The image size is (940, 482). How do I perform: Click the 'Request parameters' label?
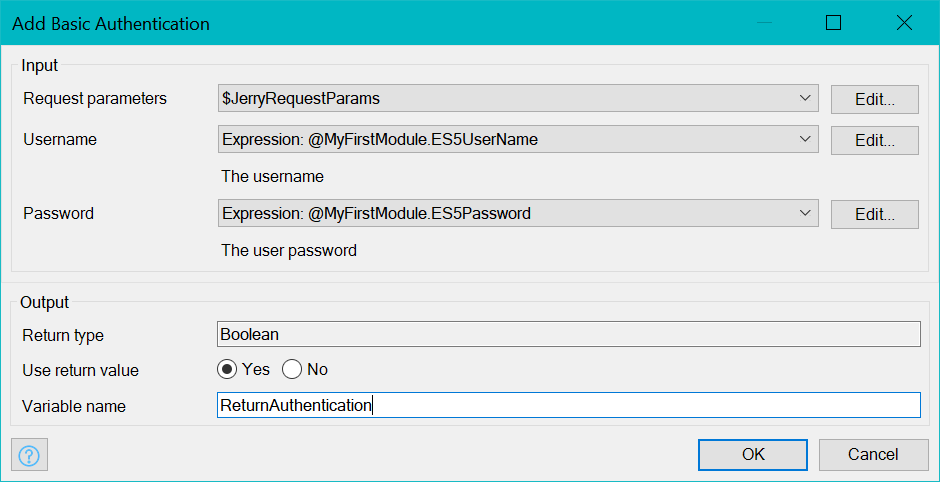95,98
